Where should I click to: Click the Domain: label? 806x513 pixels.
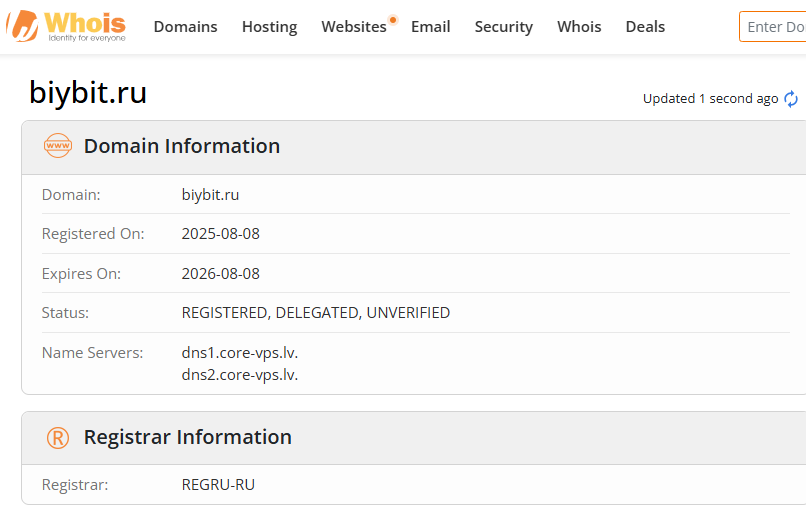[71, 195]
